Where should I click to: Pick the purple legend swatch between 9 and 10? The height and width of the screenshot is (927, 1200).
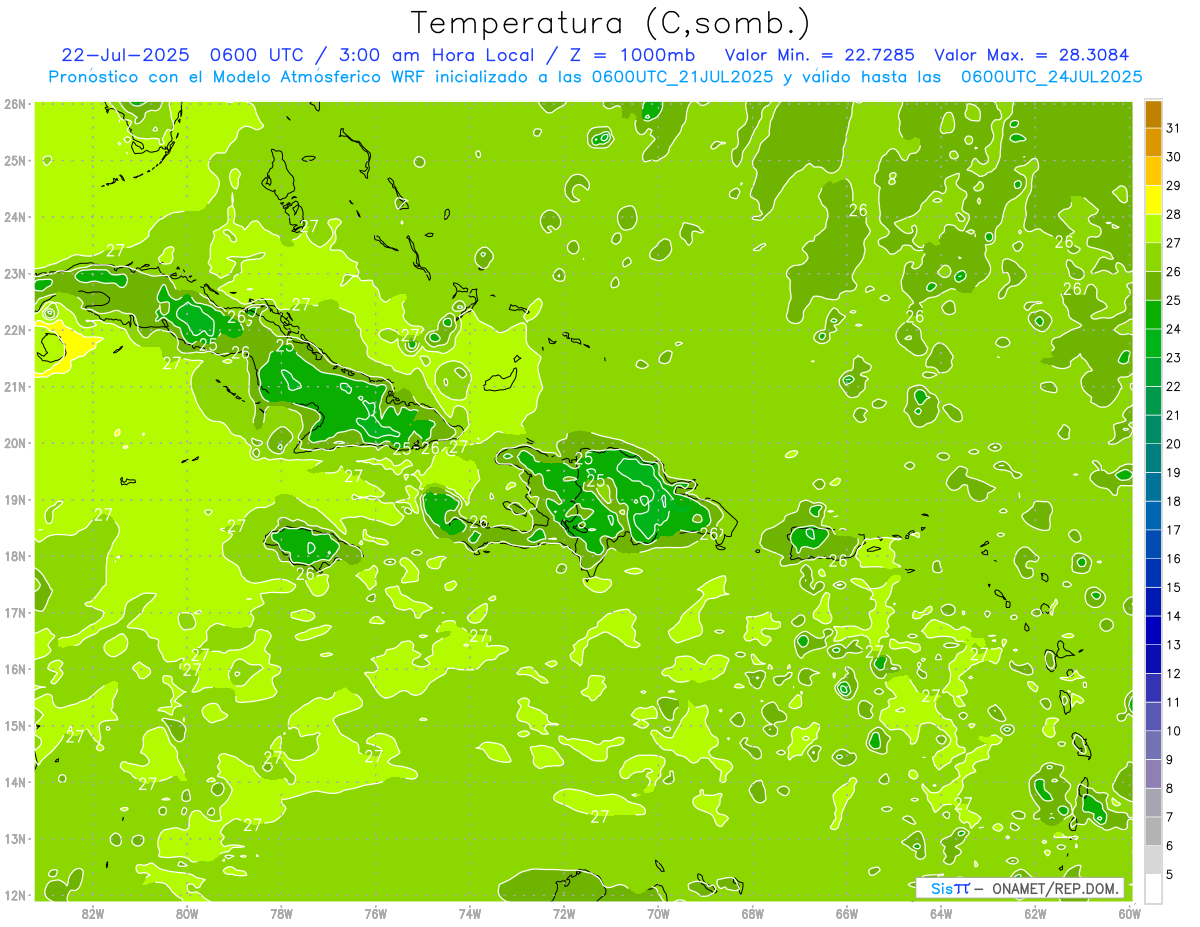coord(1153,745)
